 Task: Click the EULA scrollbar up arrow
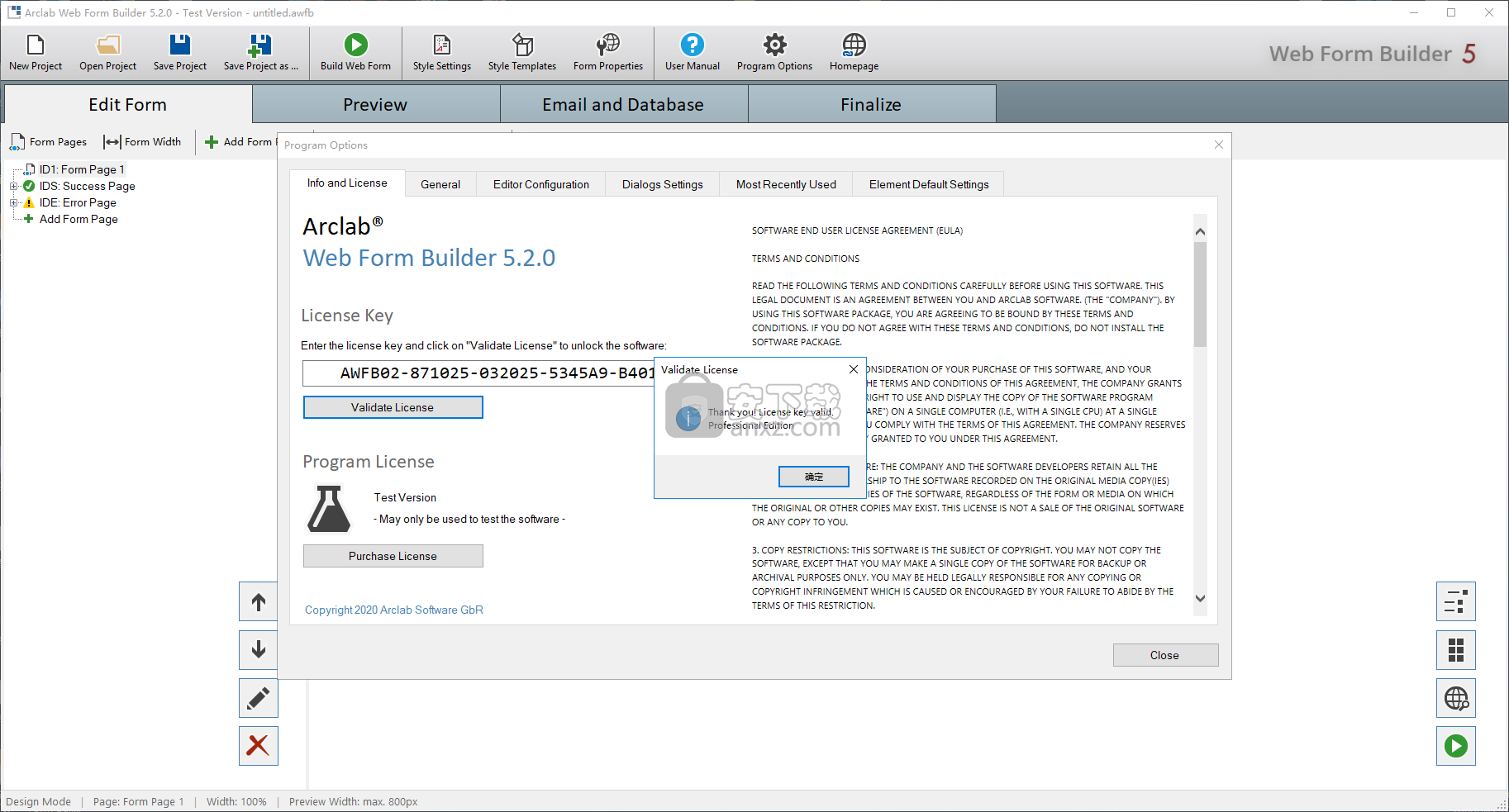1201,232
